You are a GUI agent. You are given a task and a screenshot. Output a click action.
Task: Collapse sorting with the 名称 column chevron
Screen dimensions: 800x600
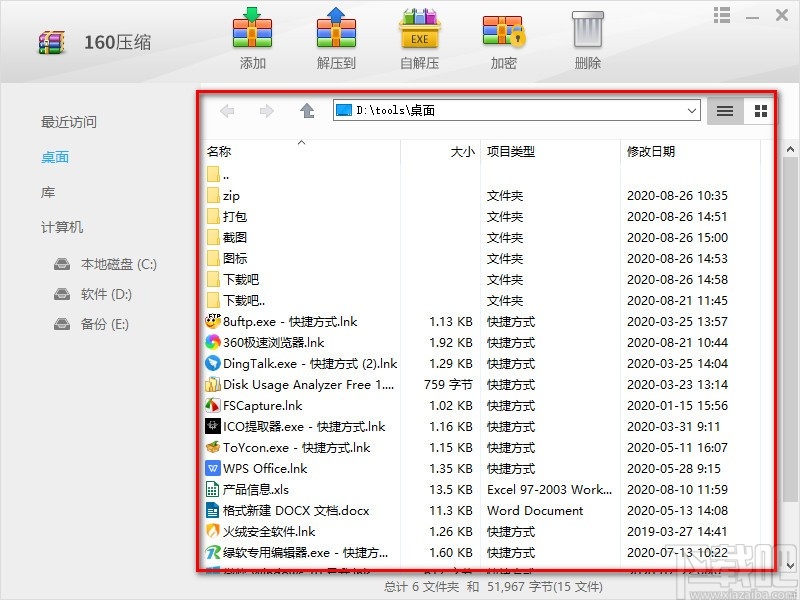pos(300,144)
